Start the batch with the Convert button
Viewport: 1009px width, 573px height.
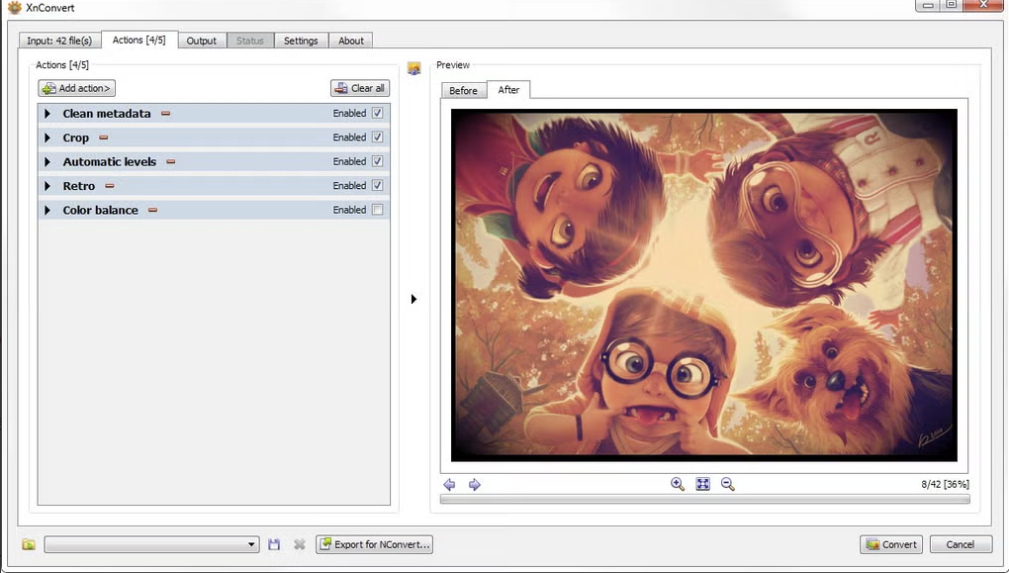click(x=891, y=545)
